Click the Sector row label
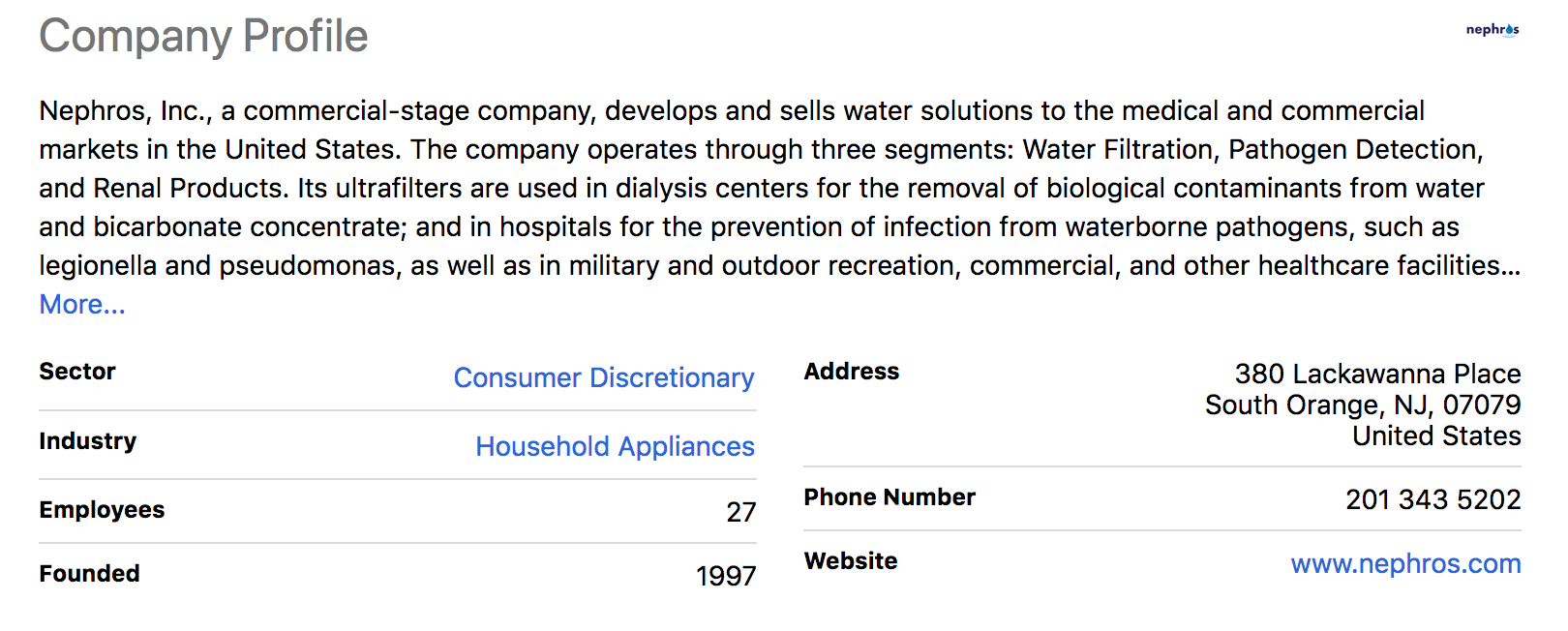The height and width of the screenshot is (631, 1568). [x=77, y=372]
